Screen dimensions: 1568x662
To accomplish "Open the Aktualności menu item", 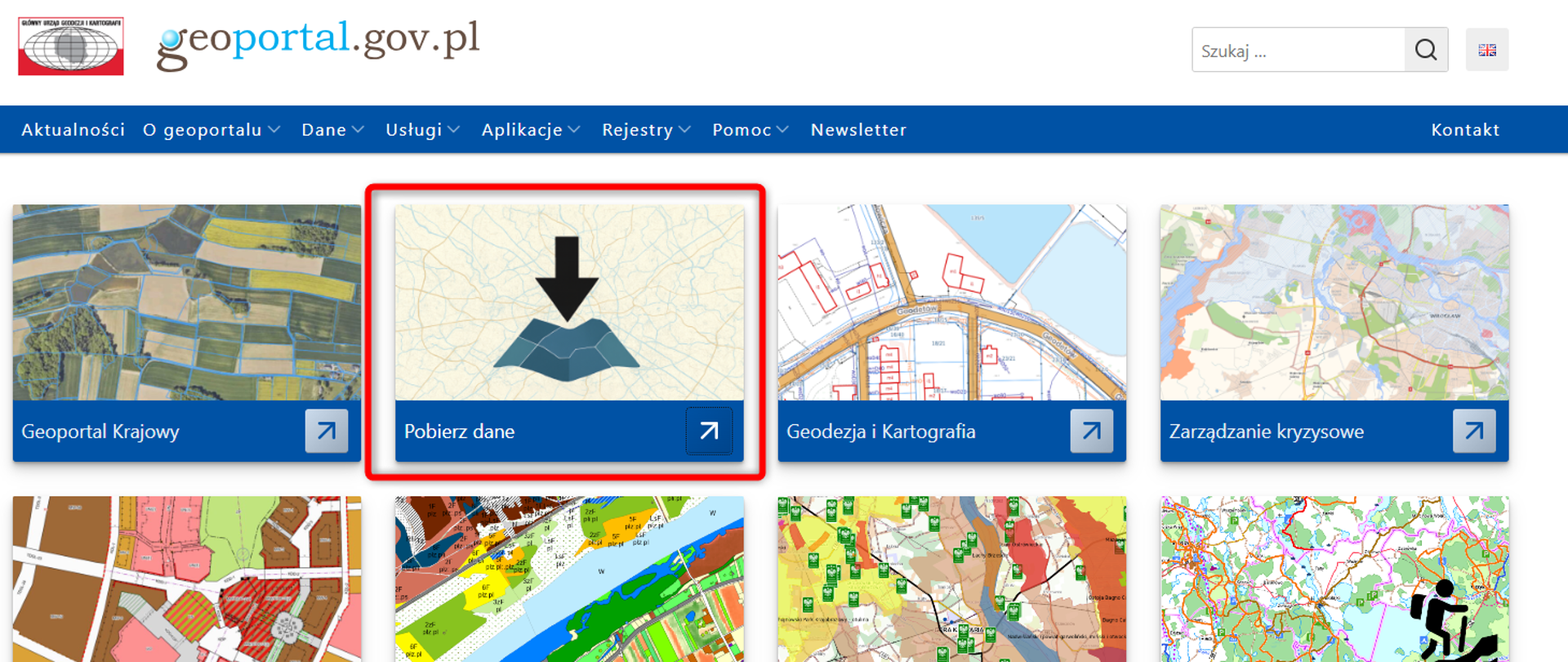I will click(73, 129).
